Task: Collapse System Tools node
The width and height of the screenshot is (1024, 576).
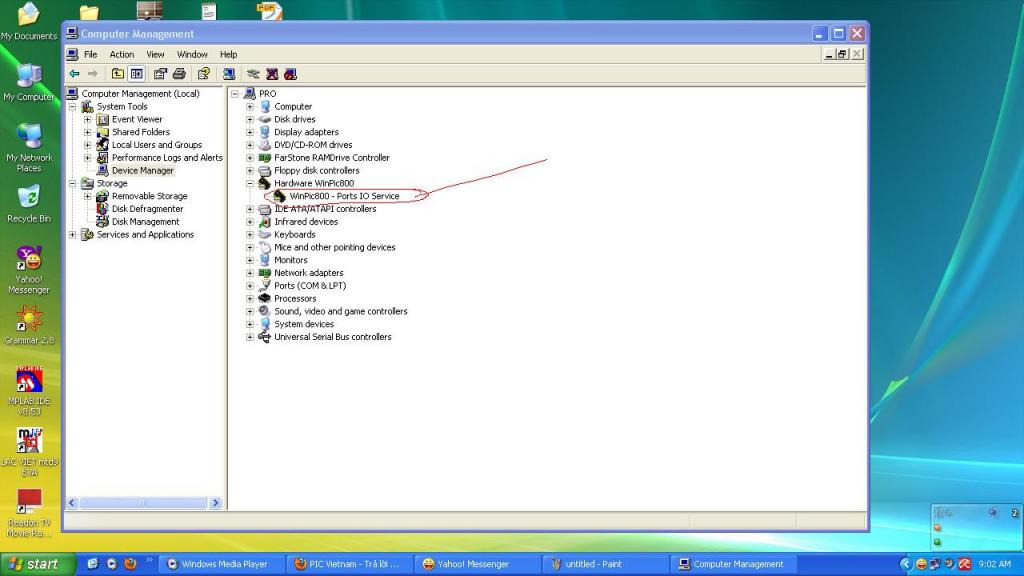Action: click(x=72, y=106)
